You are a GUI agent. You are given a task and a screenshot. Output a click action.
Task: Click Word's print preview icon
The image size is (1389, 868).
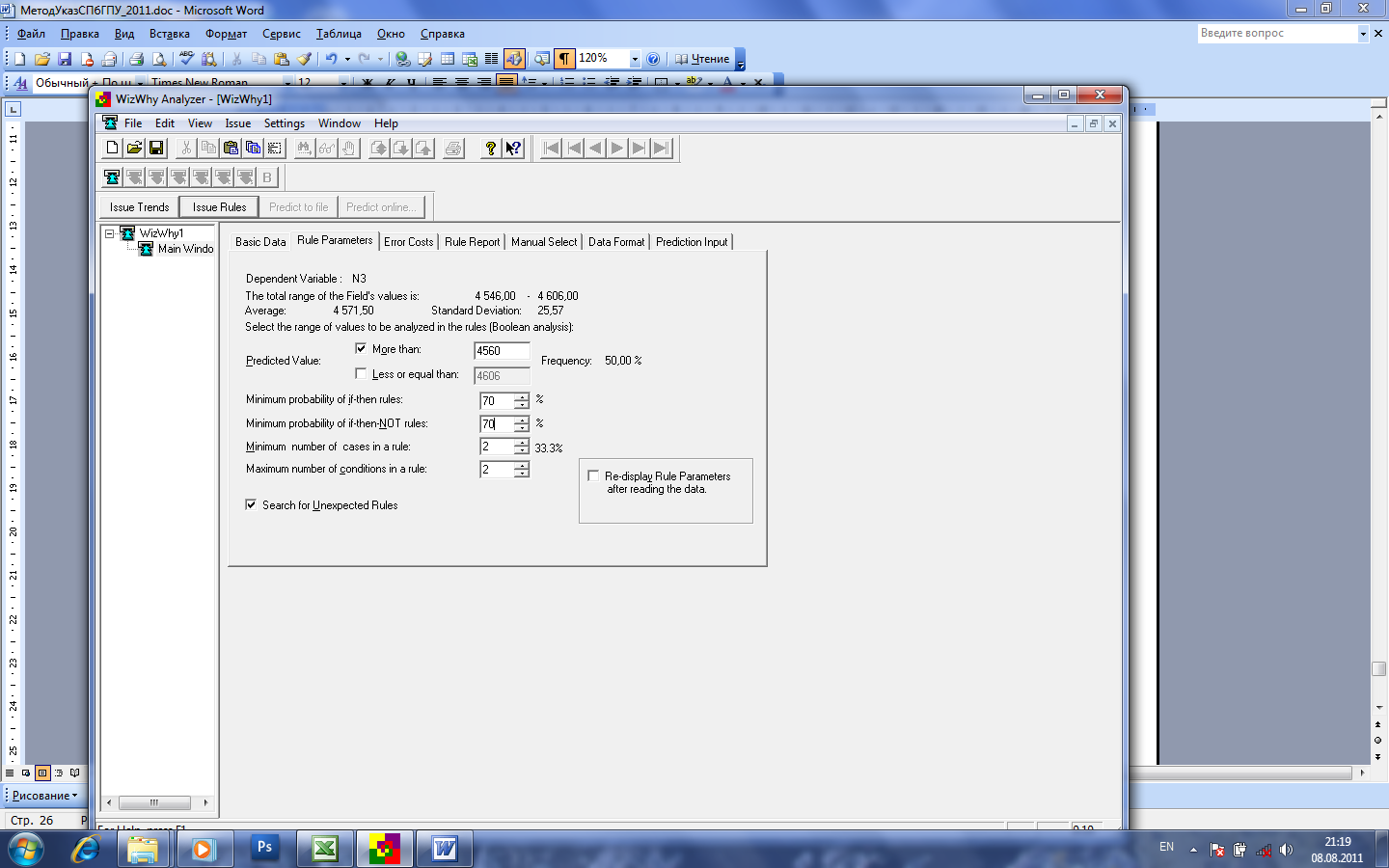pos(159,59)
